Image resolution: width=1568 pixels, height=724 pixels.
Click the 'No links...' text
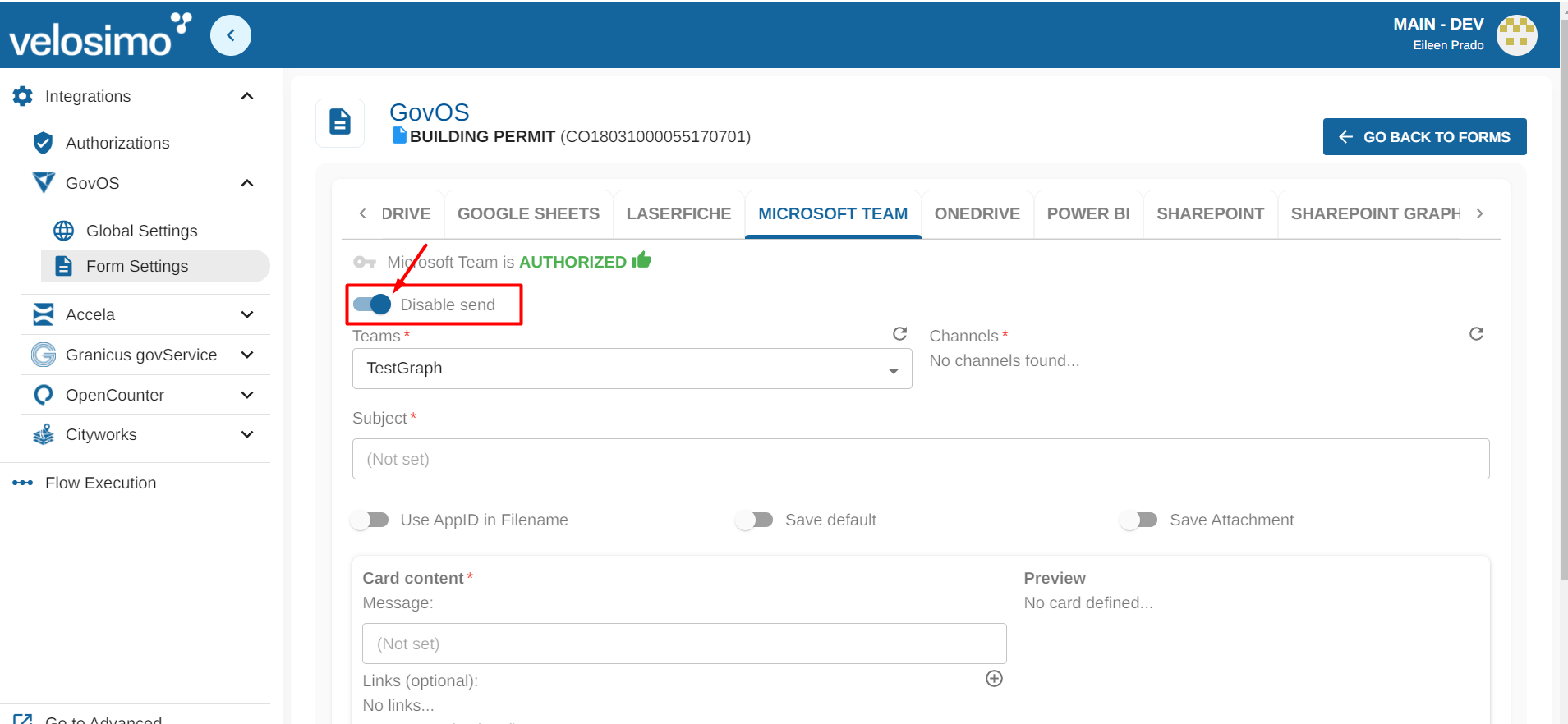[x=398, y=705]
